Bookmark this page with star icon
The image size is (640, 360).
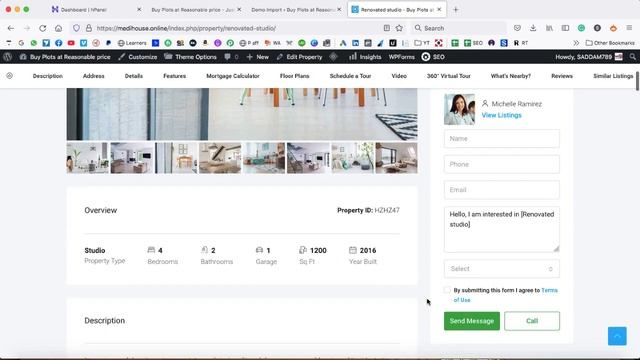click(399, 28)
